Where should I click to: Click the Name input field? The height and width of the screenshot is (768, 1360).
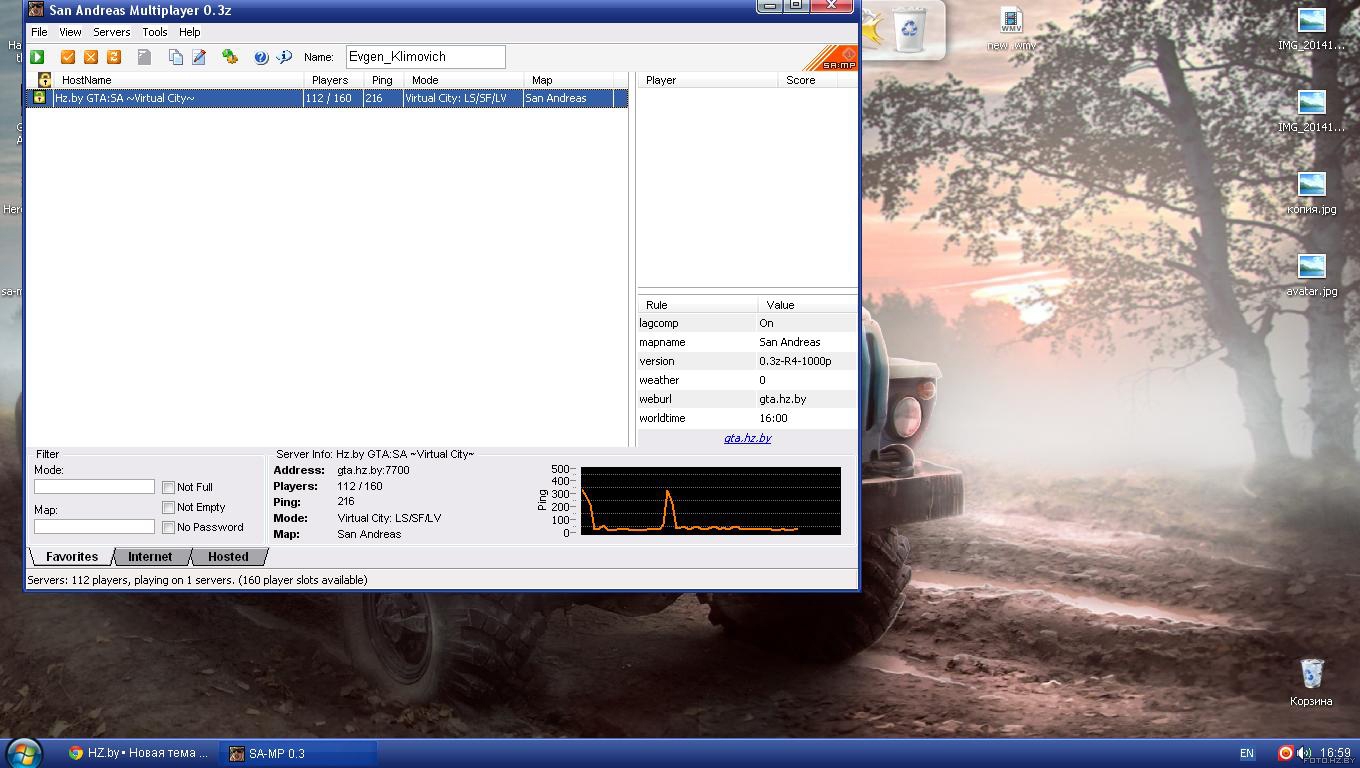425,57
